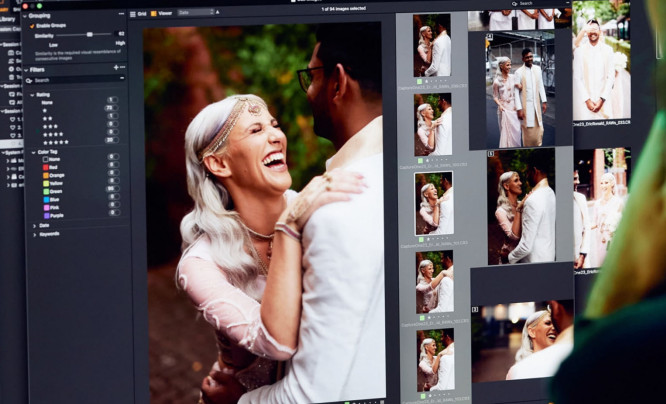Image resolution: width=666 pixels, height=404 pixels.
Task: Collapse the Rating filter section
Action: (32, 95)
